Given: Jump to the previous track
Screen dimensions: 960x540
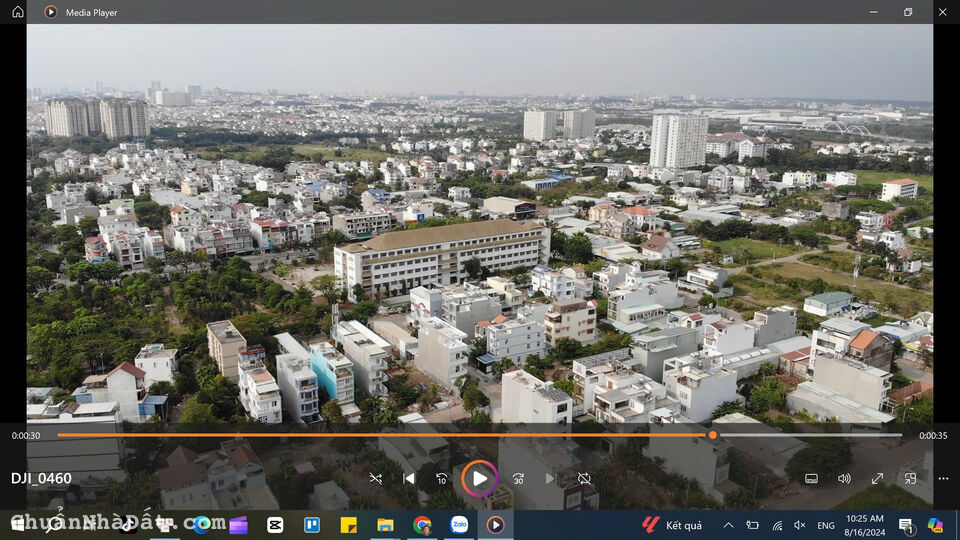Looking at the screenshot, I should (x=408, y=479).
